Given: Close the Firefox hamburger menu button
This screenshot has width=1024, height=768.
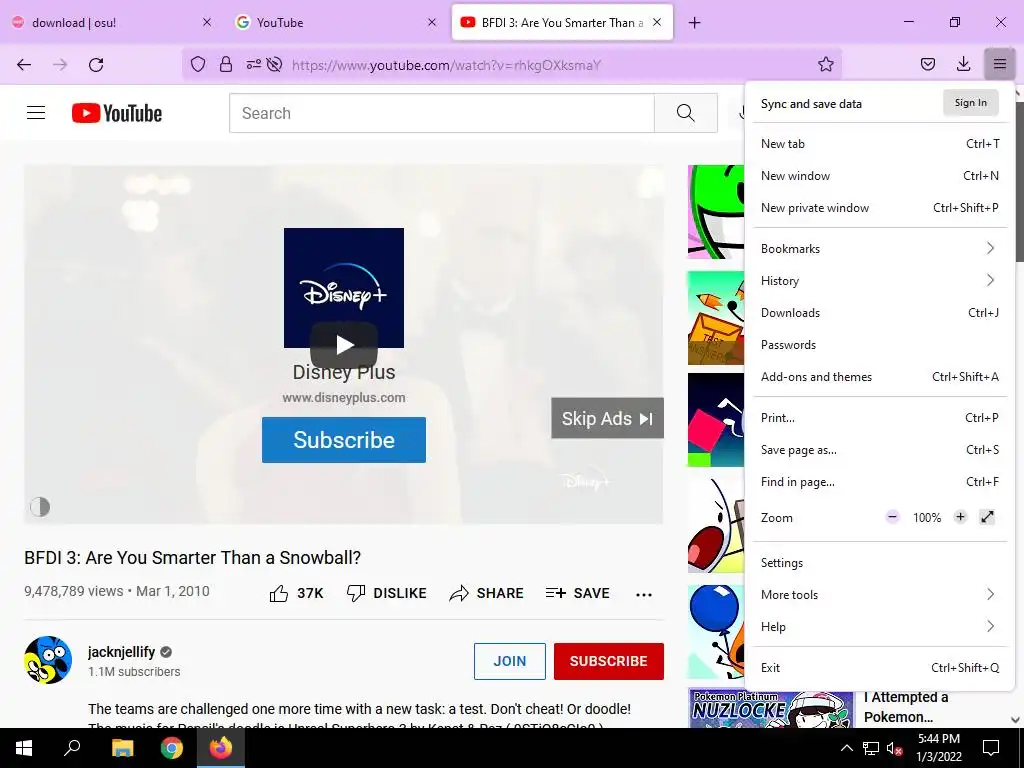Looking at the screenshot, I should click(x=999, y=64).
